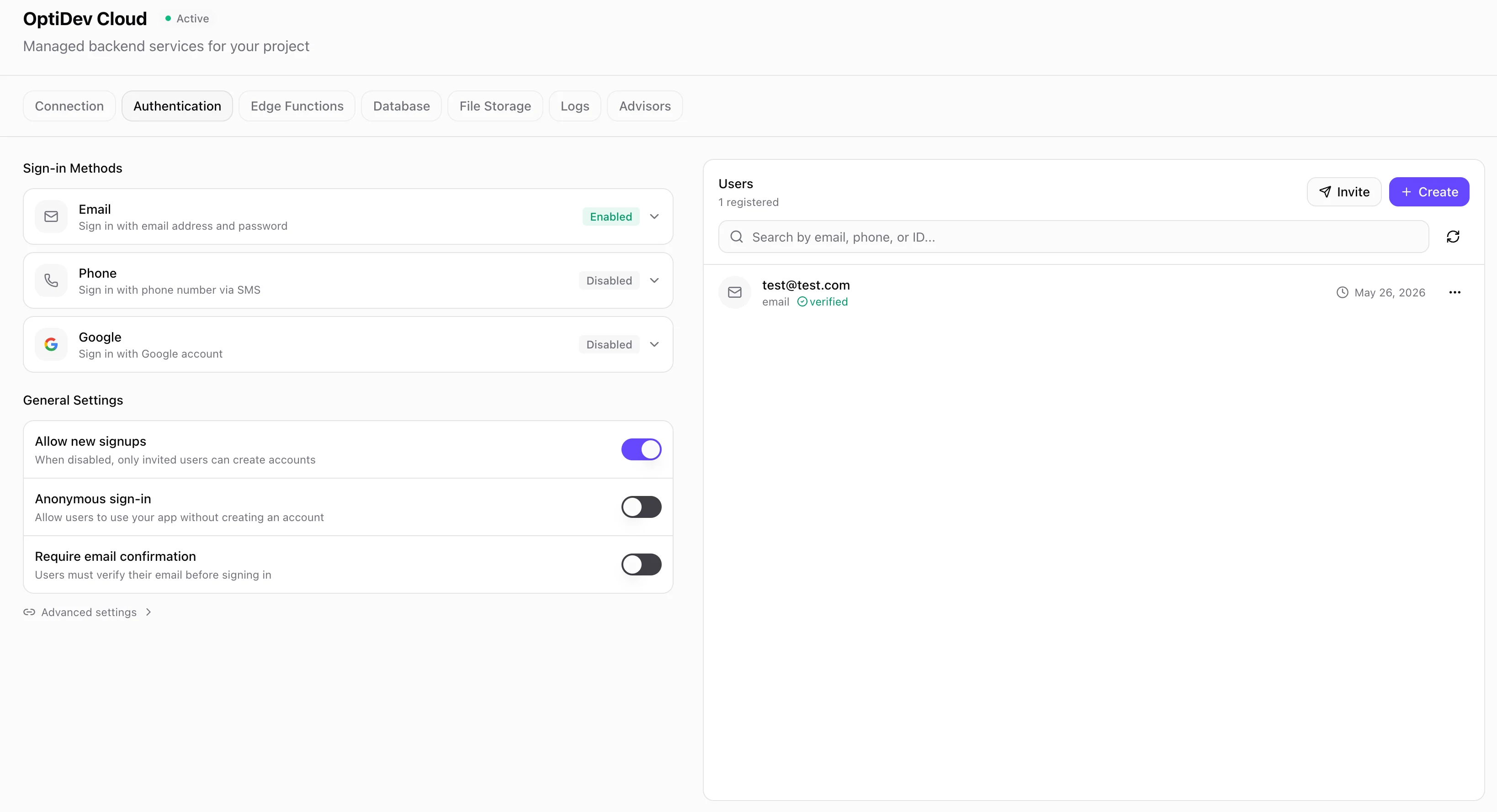Open the Edge Functions tab
This screenshot has width=1497, height=812.
(297, 105)
